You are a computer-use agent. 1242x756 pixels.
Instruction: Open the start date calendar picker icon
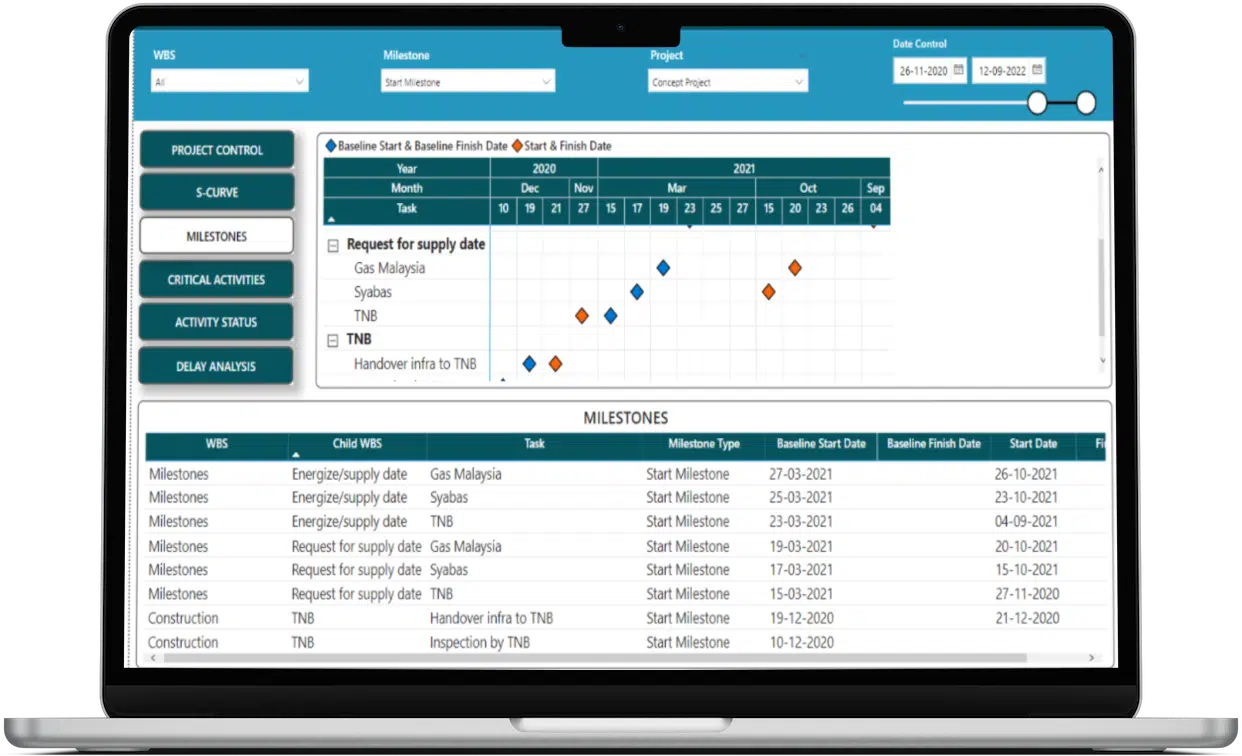click(x=958, y=71)
